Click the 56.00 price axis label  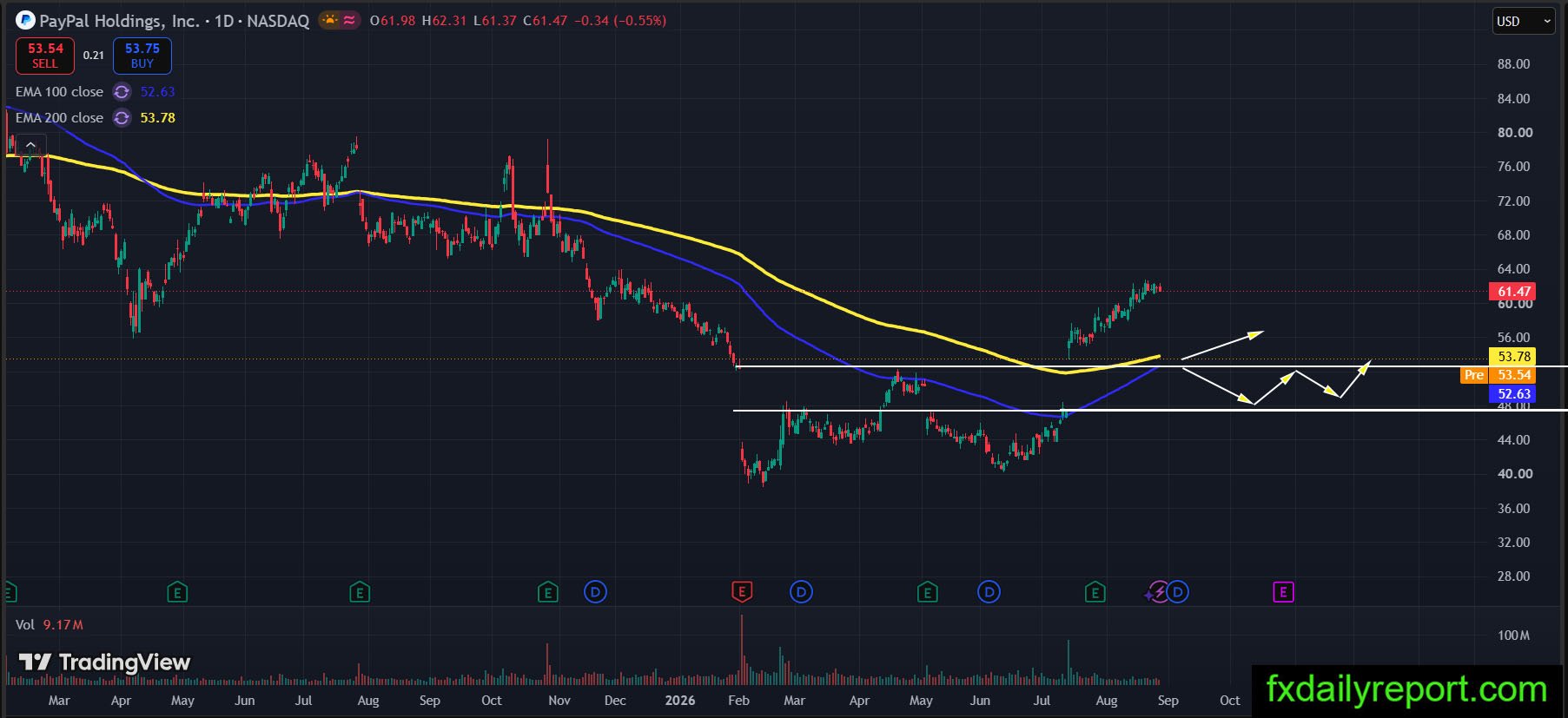1513,338
